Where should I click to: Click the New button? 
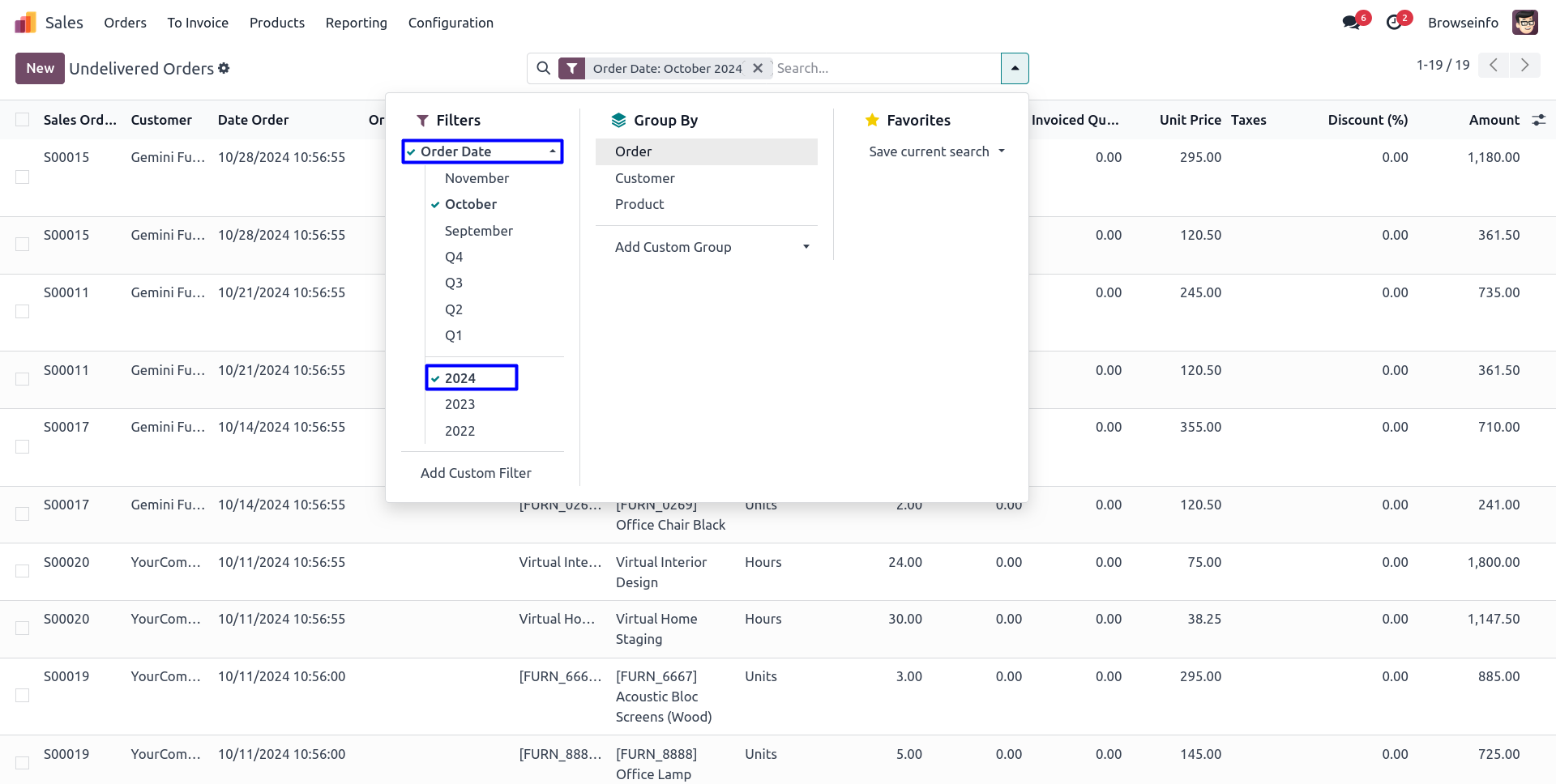coord(40,69)
